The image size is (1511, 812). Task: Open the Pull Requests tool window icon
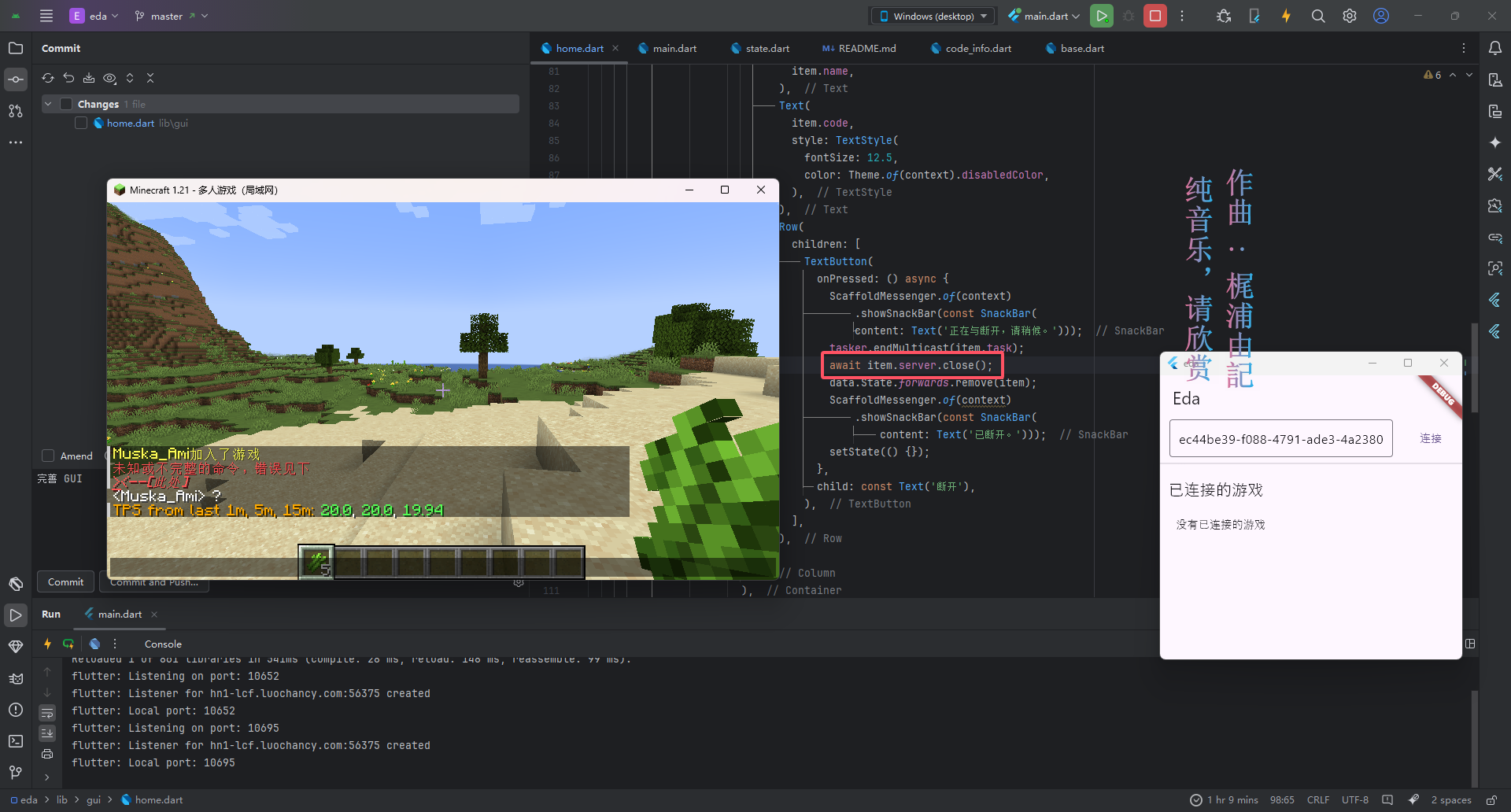point(16,111)
